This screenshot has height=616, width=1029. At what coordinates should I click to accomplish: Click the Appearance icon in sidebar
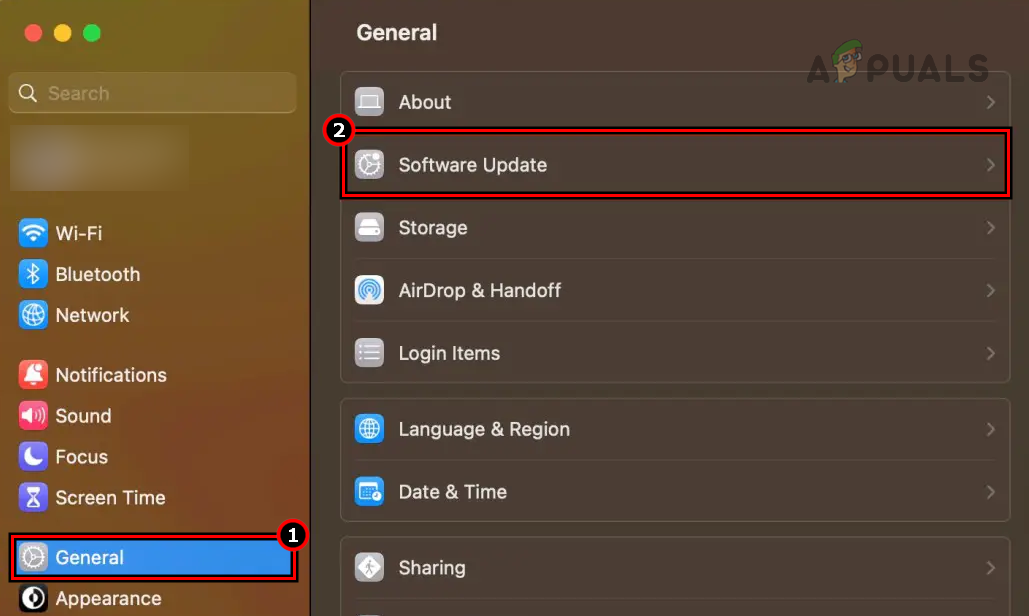pyautogui.click(x=33, y=598)
